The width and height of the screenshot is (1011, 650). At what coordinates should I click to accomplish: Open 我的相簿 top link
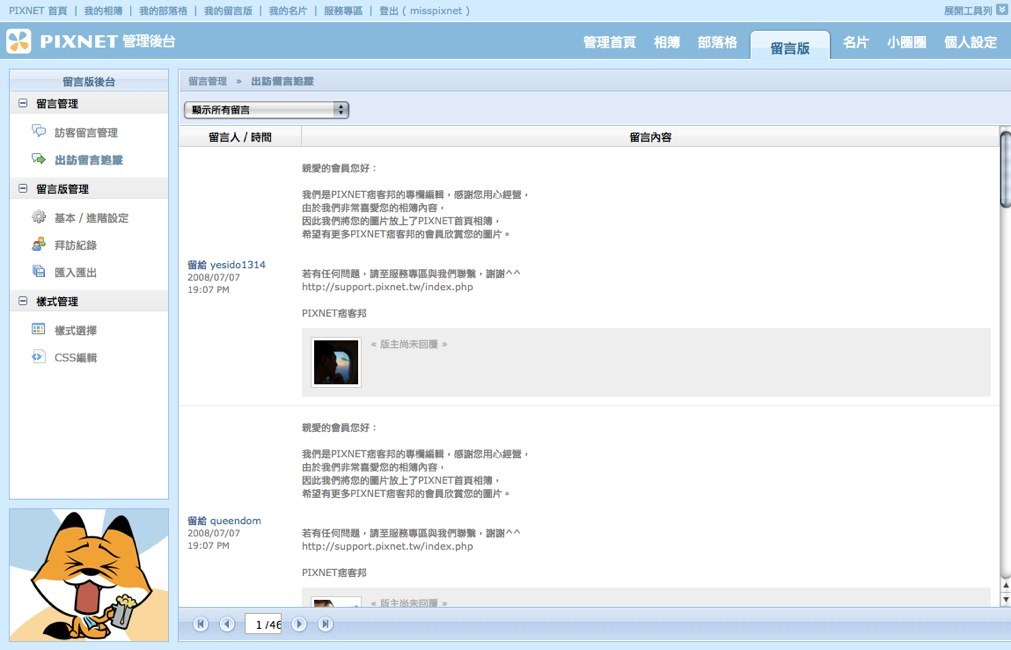pos(103,11)
